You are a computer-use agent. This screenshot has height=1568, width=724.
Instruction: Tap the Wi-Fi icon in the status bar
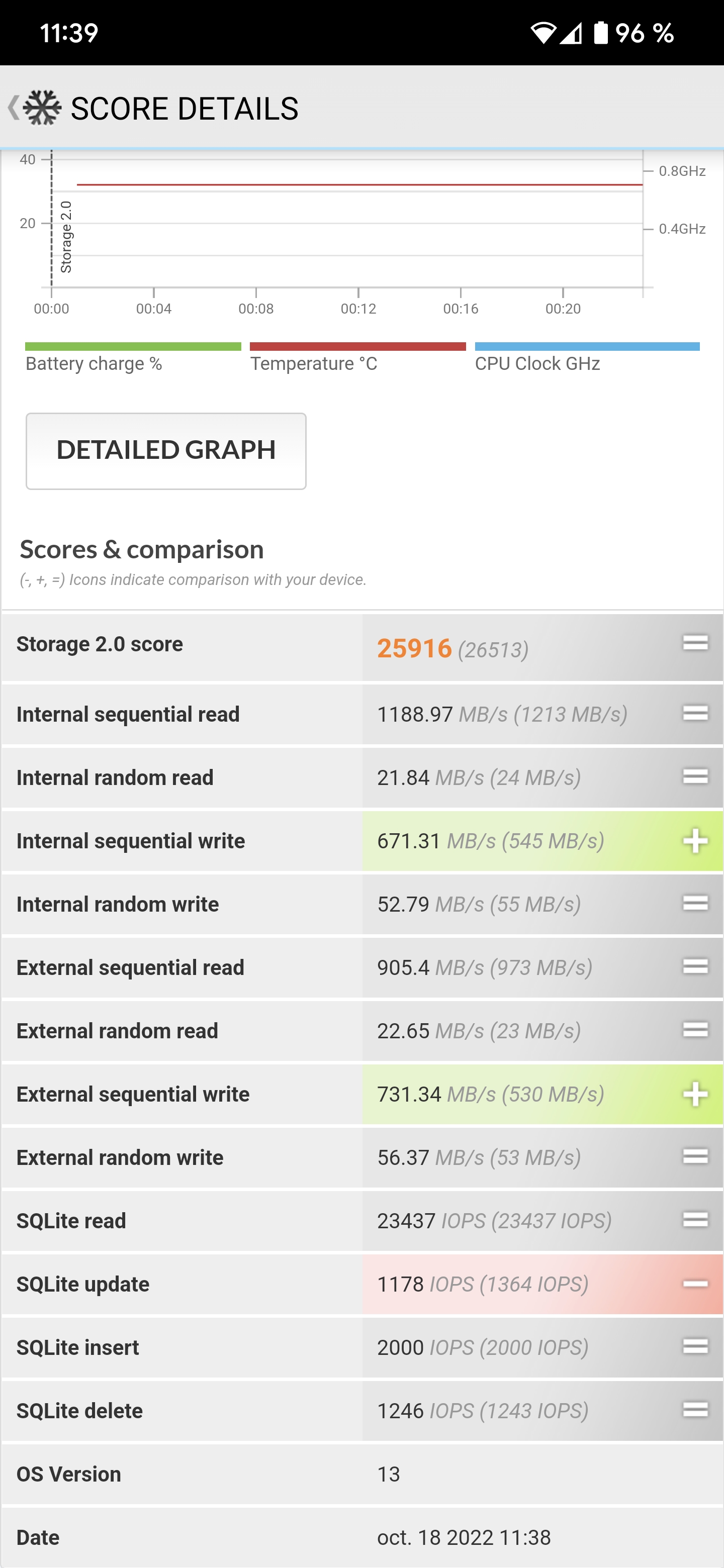pos(542,33)
